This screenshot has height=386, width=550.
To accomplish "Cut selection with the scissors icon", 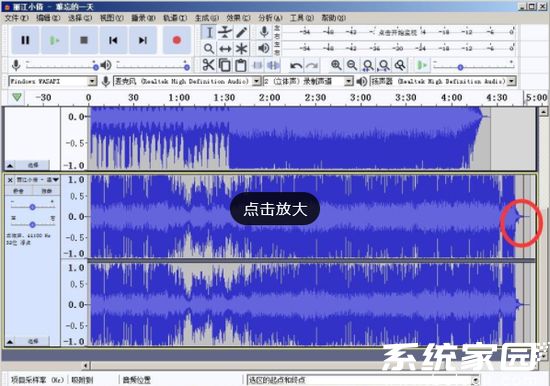I will click(208, 65).
